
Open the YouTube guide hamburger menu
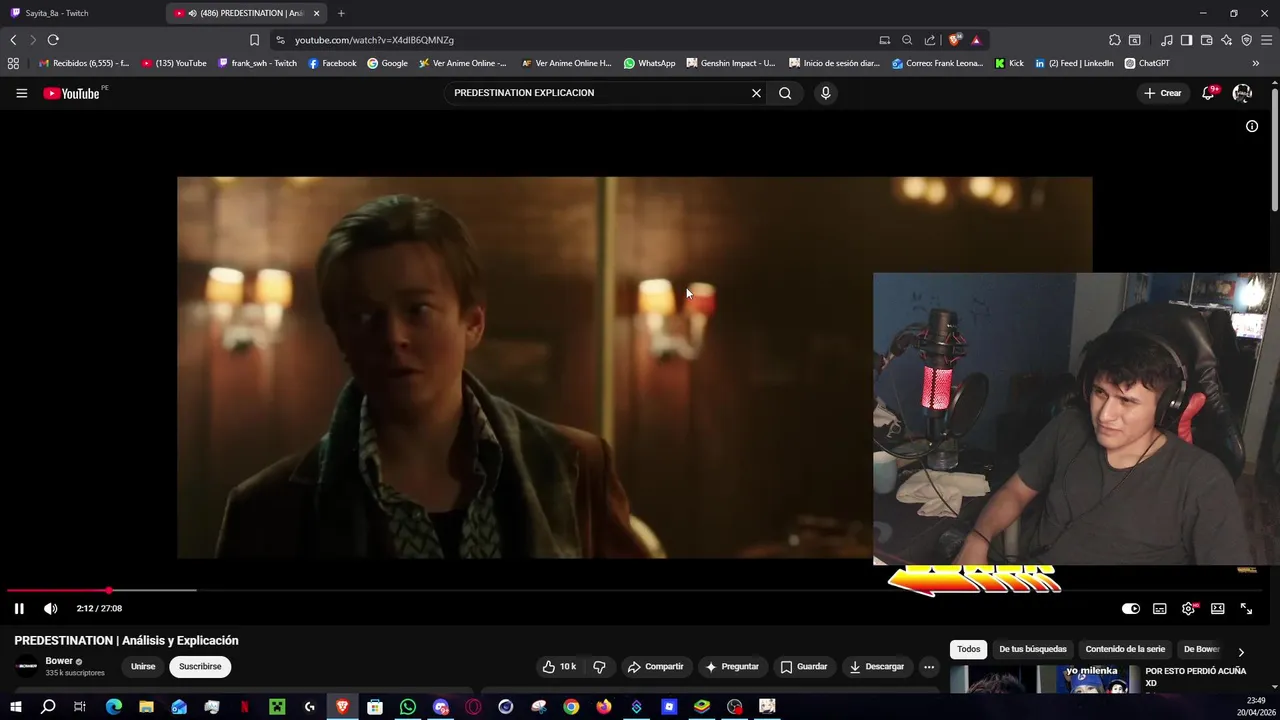pyautogui.click(x=21, y=93)
